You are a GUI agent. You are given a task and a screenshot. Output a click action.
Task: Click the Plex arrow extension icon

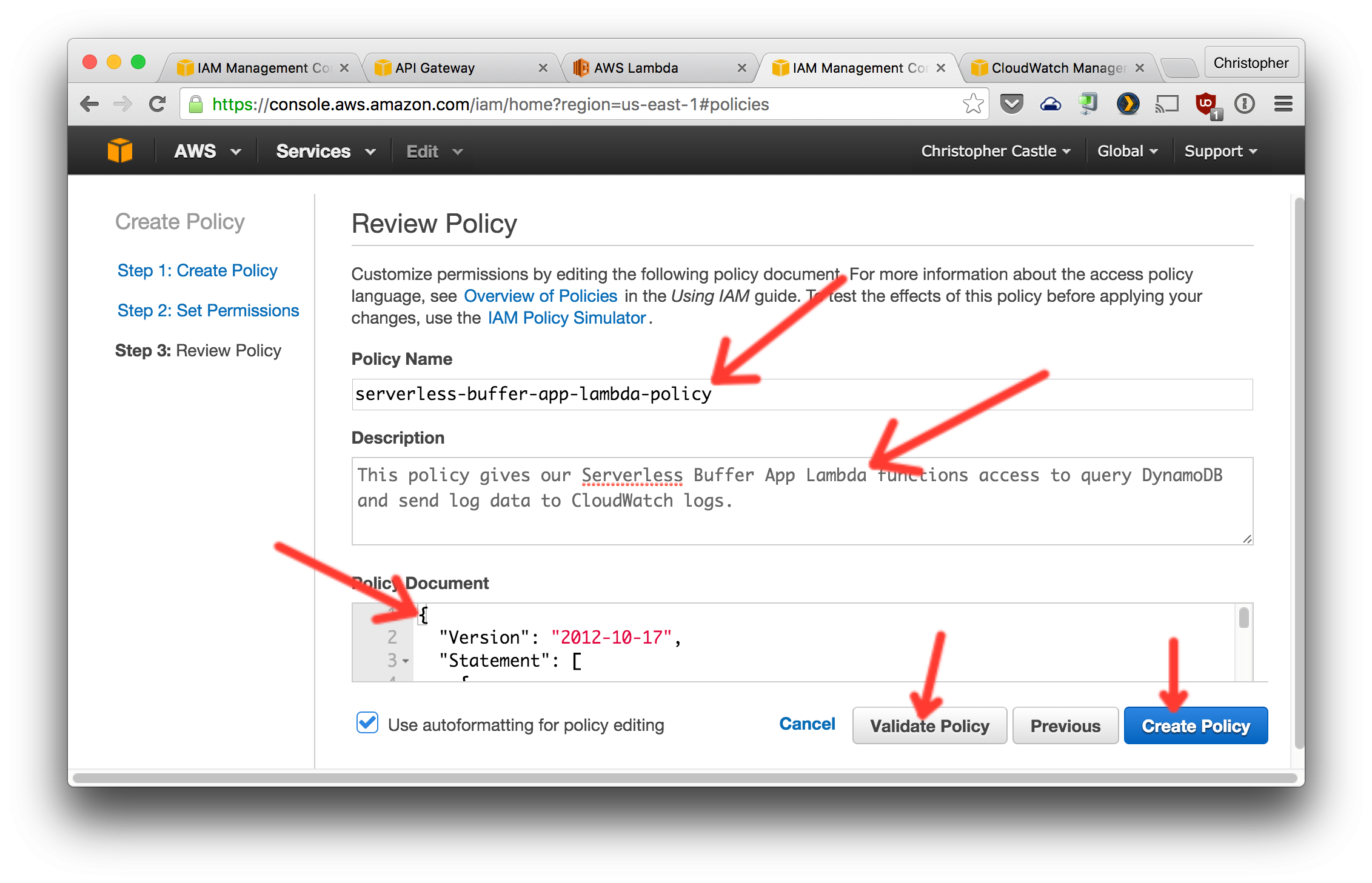click(x=1128, y=104)
